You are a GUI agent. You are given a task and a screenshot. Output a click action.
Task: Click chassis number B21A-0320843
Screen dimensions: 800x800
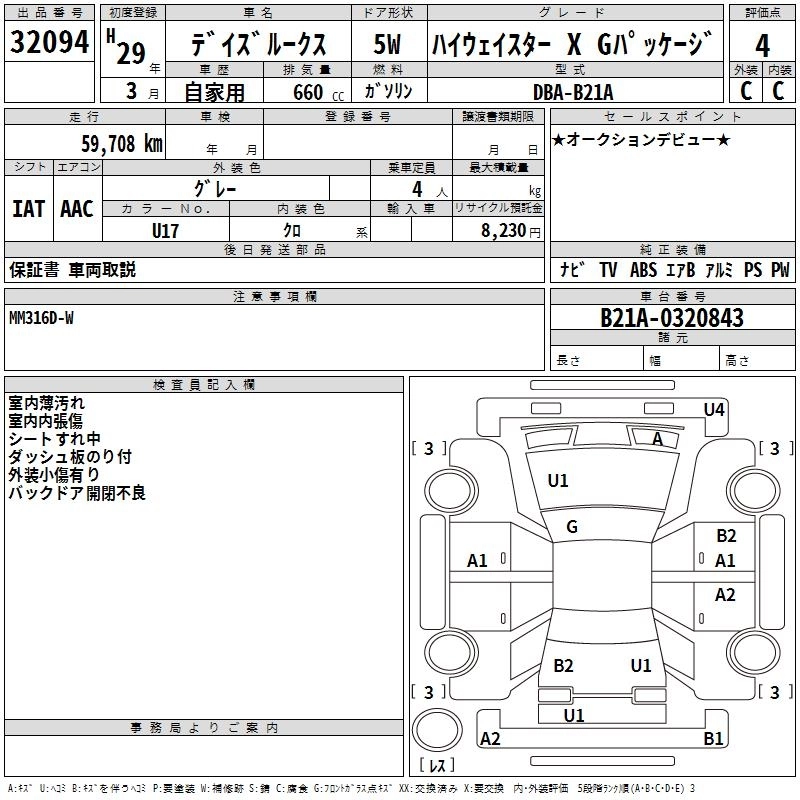[671, 318]
